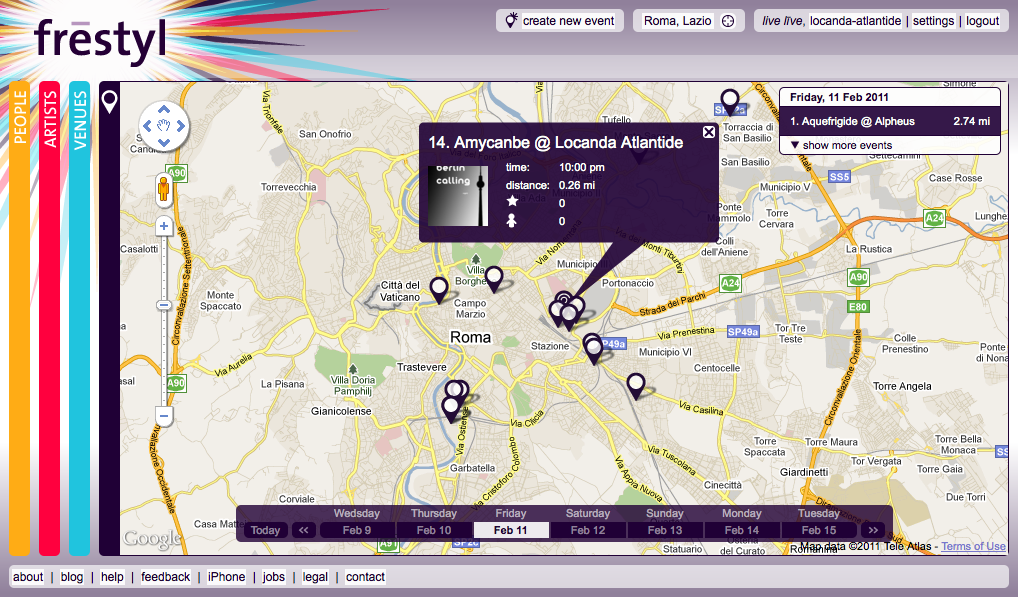1018x597 pixels.
Task: Click the map zoom slider handle
Action: point(164,305)
